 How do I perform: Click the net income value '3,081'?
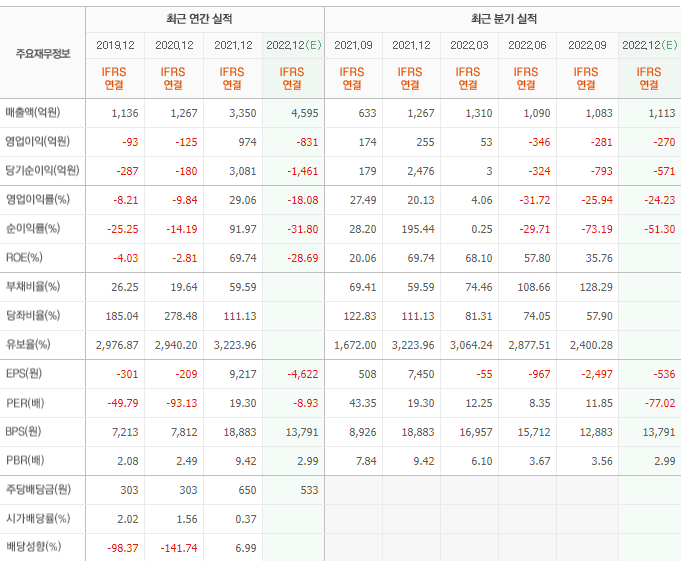(243, 171)
